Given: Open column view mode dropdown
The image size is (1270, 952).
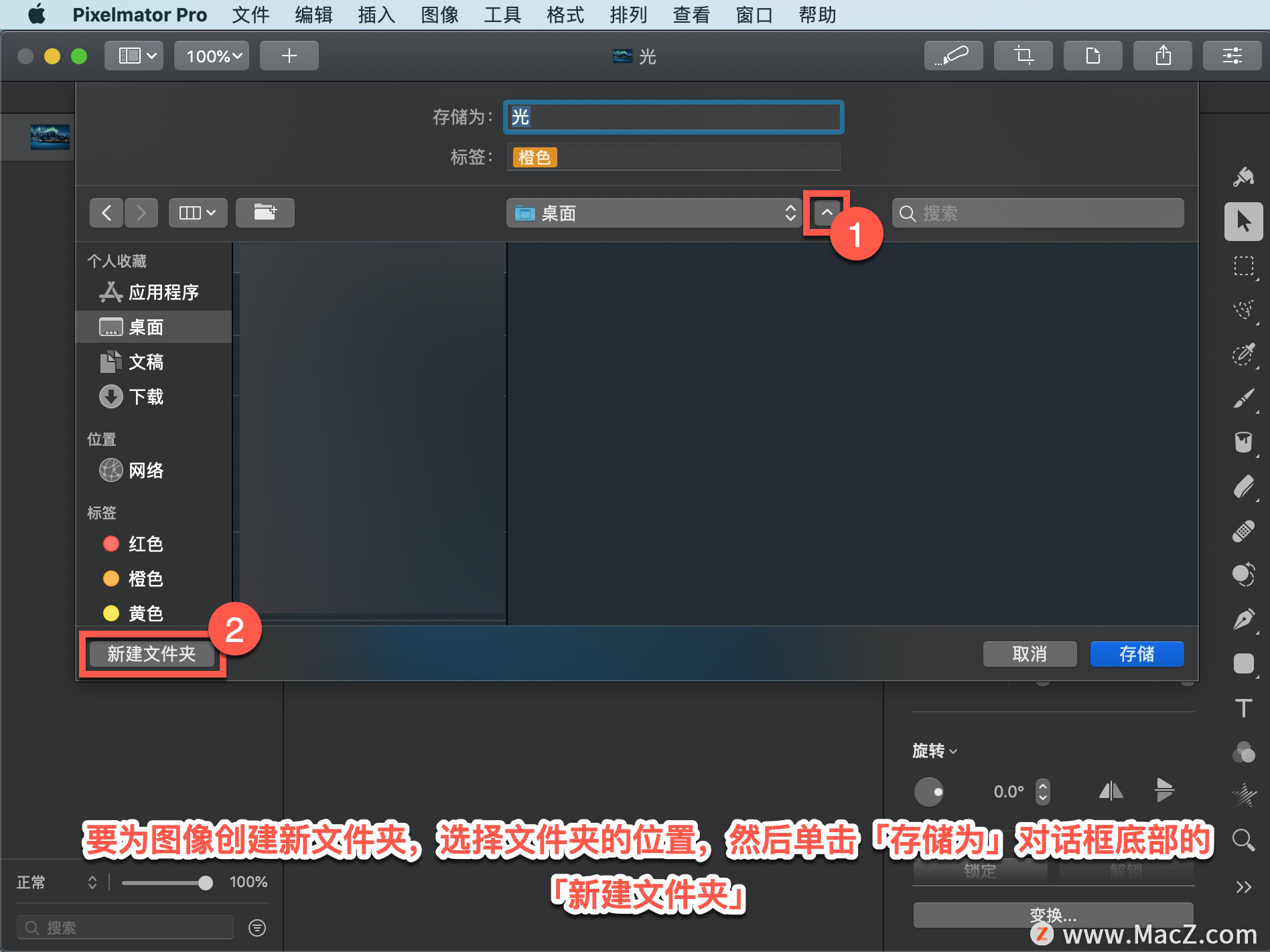Looking at the screenshot, I should (x=198, y=213).
